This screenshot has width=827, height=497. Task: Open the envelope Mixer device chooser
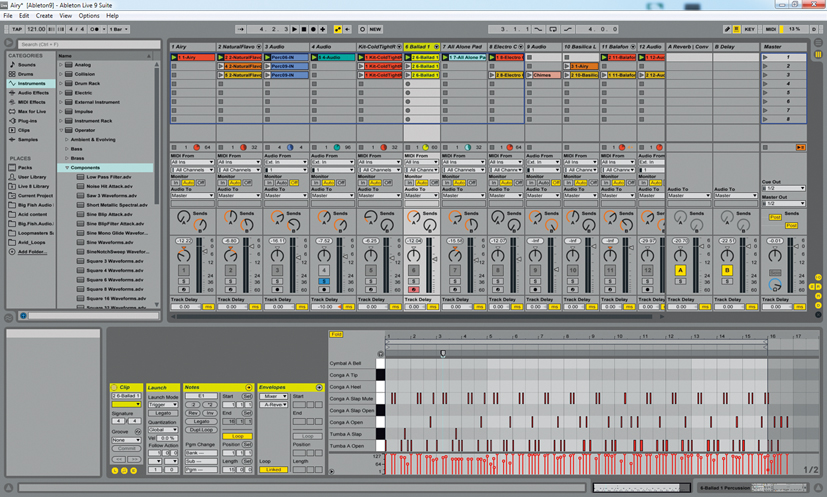point(273,396)
